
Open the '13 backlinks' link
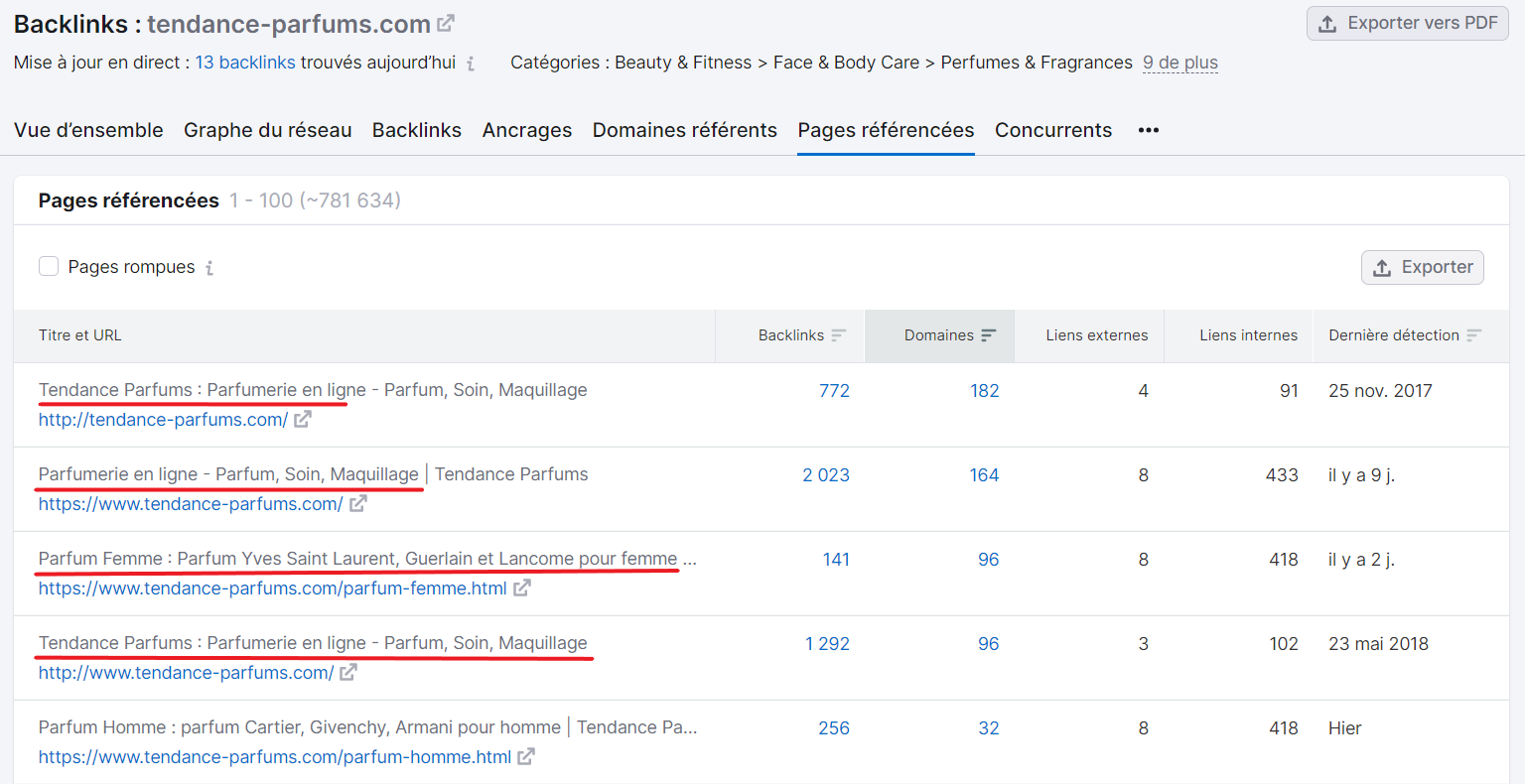tap(245, 63)
